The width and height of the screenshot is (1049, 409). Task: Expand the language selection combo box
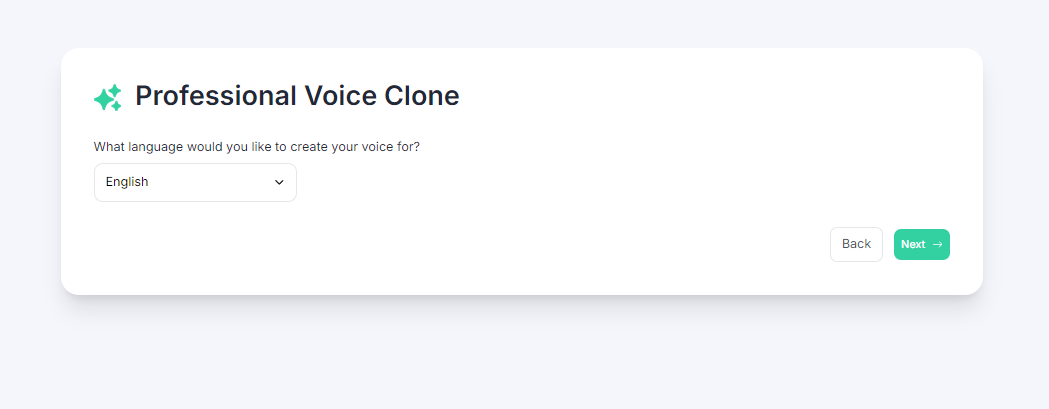[x=195, y=182]
